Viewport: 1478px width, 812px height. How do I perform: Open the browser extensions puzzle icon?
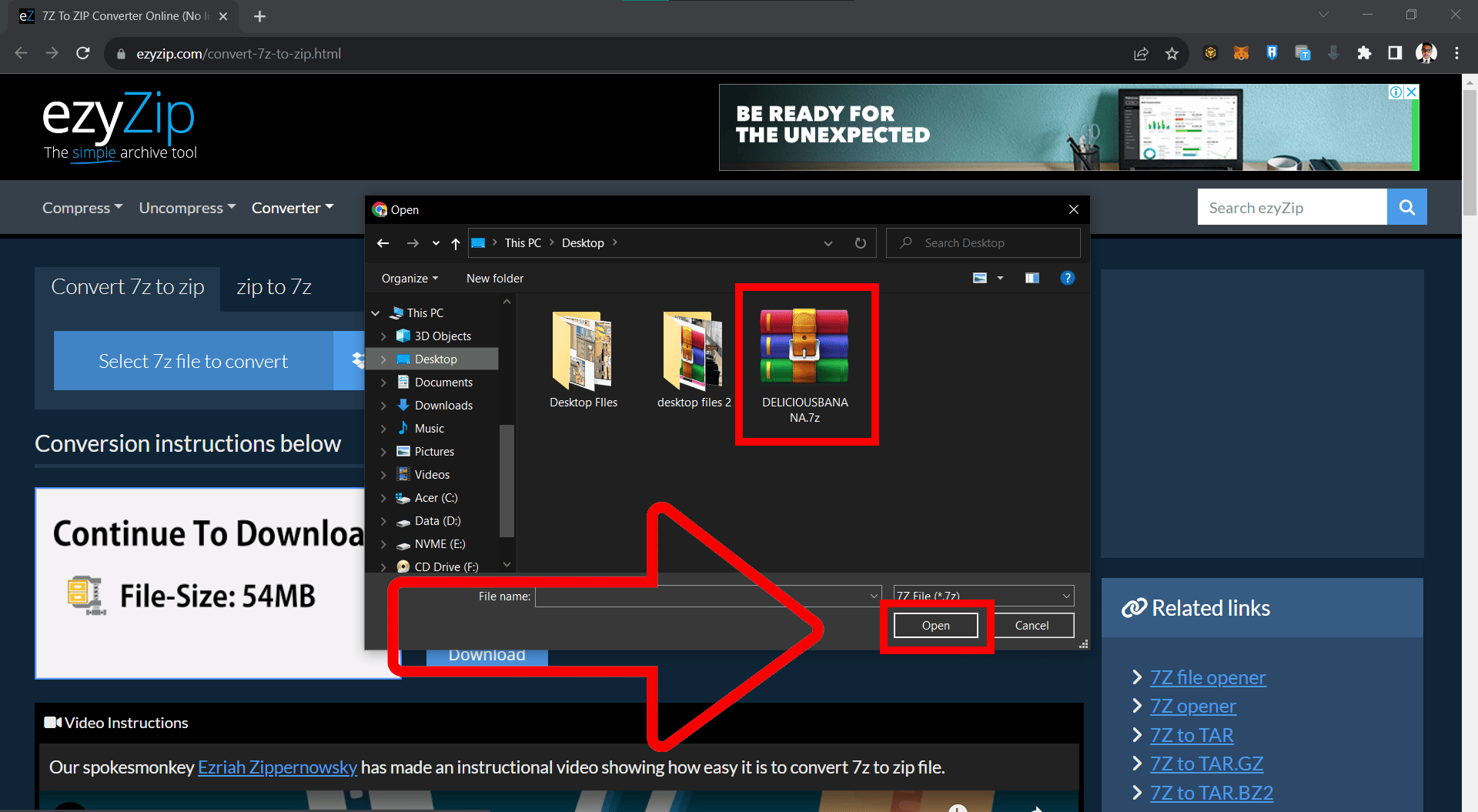[1364, 53]
